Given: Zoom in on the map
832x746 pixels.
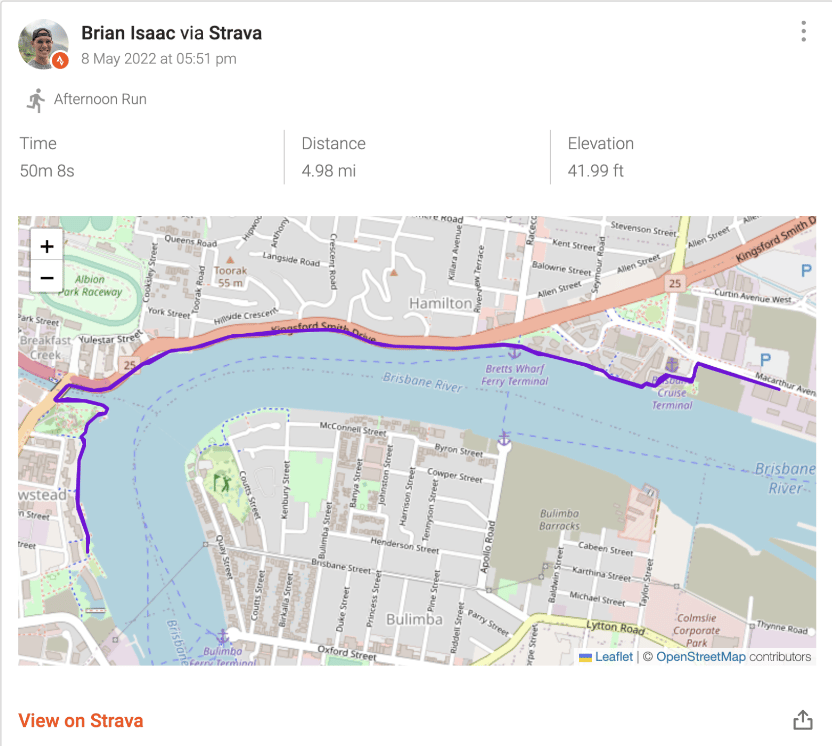Looking at the screenshot, I should point(47,246).
